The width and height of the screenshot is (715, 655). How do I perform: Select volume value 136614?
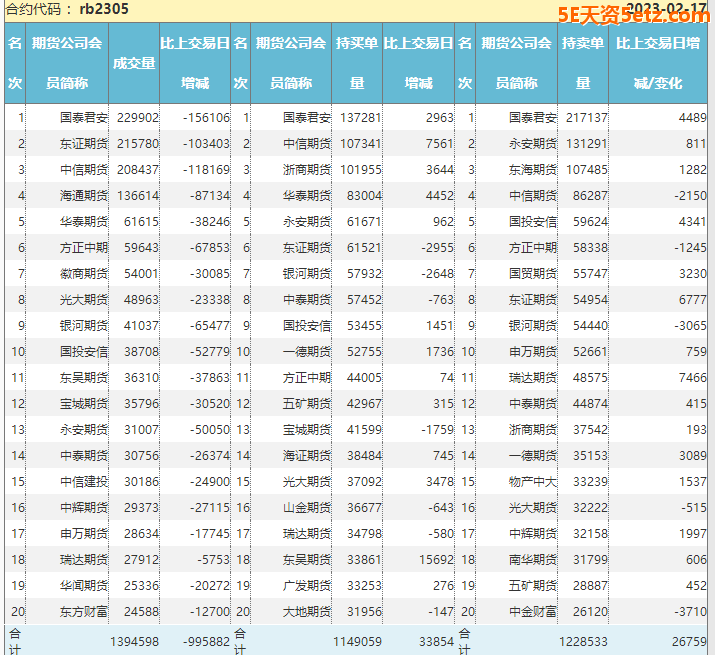tap(138, 196)
